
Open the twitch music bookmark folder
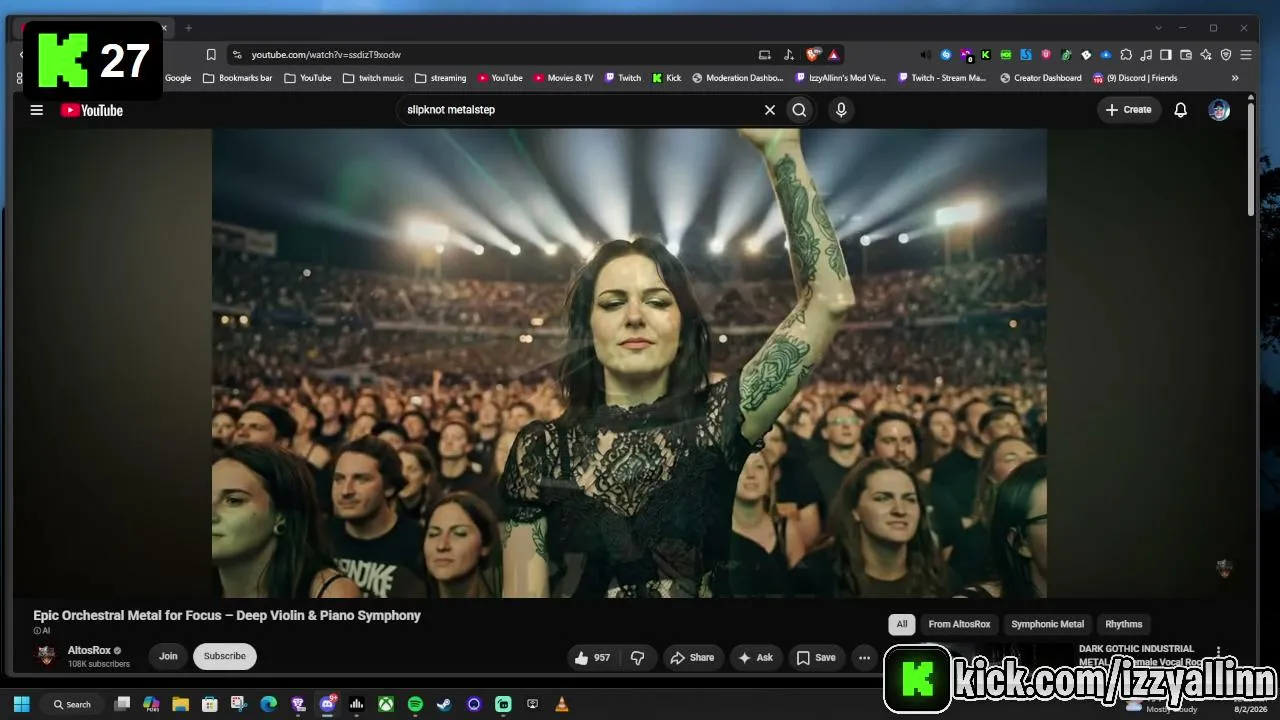(373, 78)
